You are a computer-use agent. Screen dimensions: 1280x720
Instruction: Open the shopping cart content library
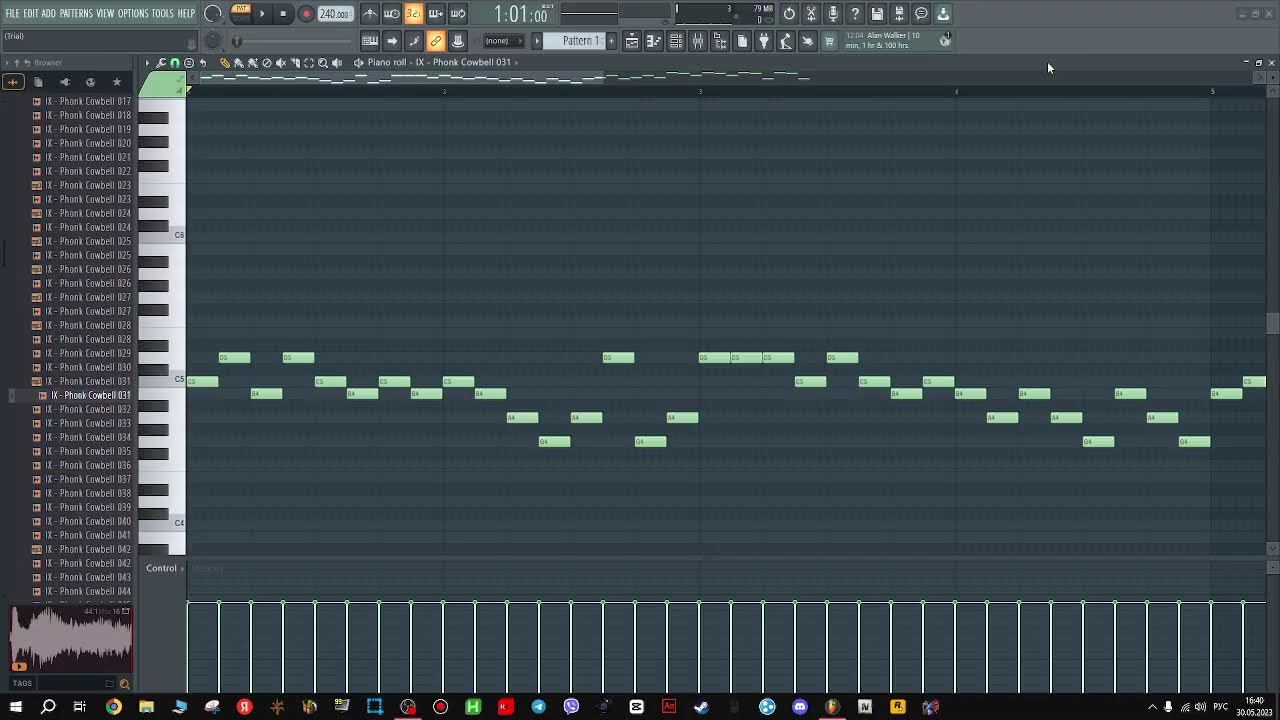pos(830,41)
